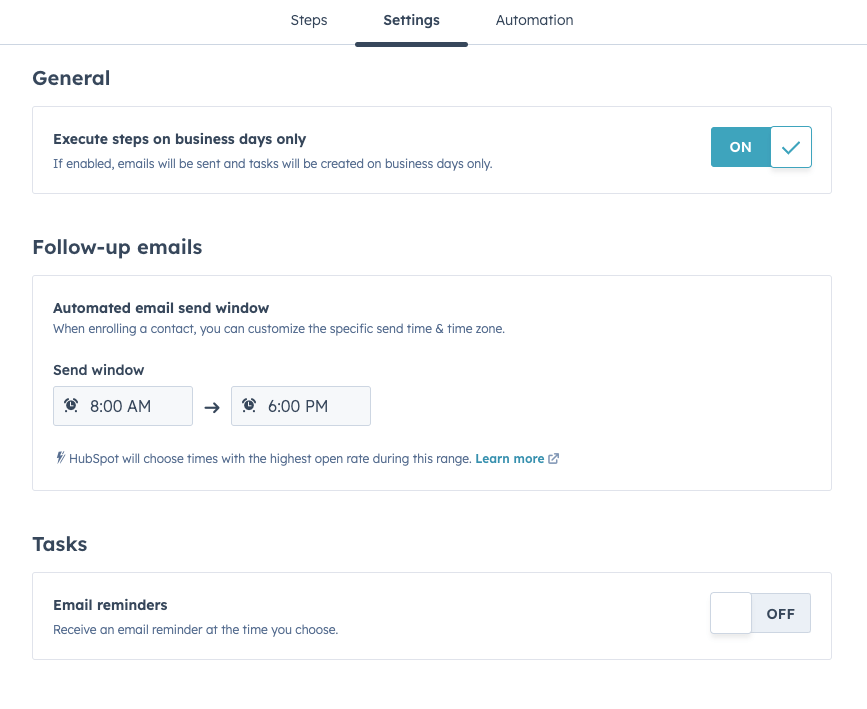Select the Settings tab
Image resolution: width=867 pixels, height=709 pixels.
[x=411, y=20]
